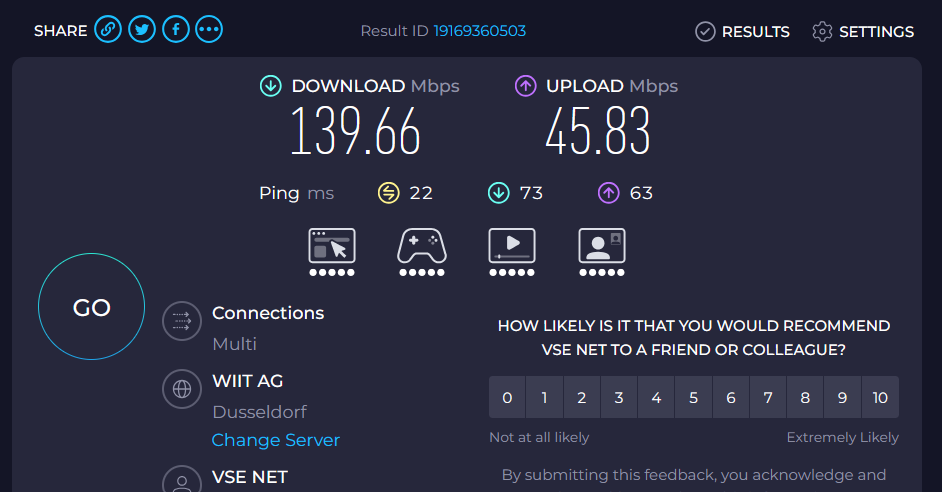Image resolution: width=942 pixels, height=492 pixels.
Task: Click the video streaming rating icon
Action: (x=512, y=246)
